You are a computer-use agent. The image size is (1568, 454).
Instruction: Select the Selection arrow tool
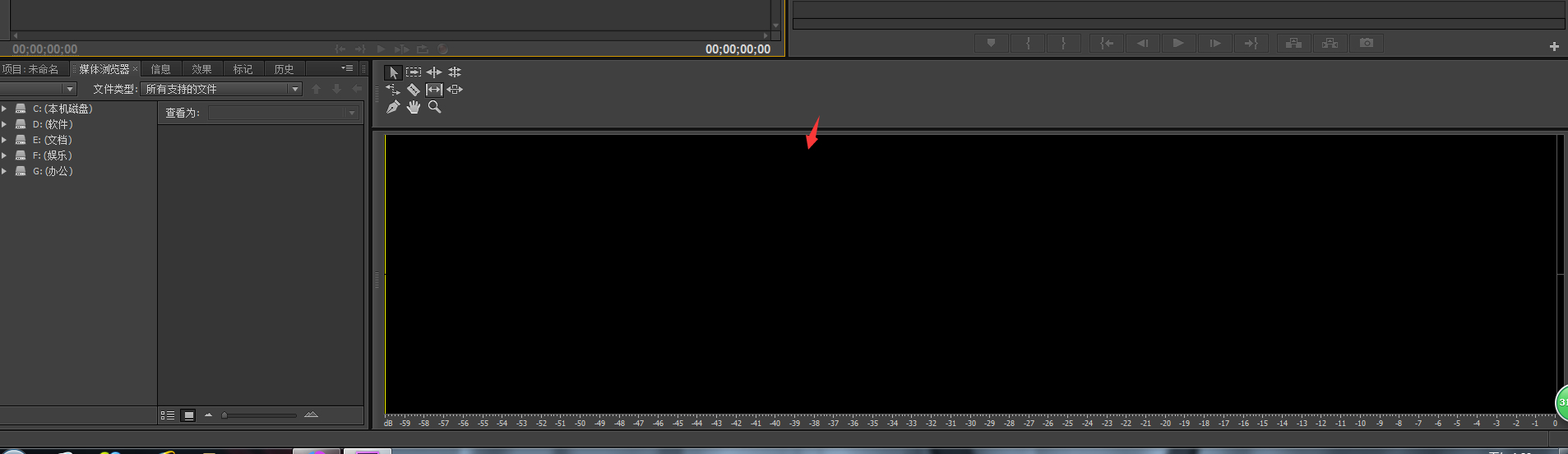pos(393,72)
